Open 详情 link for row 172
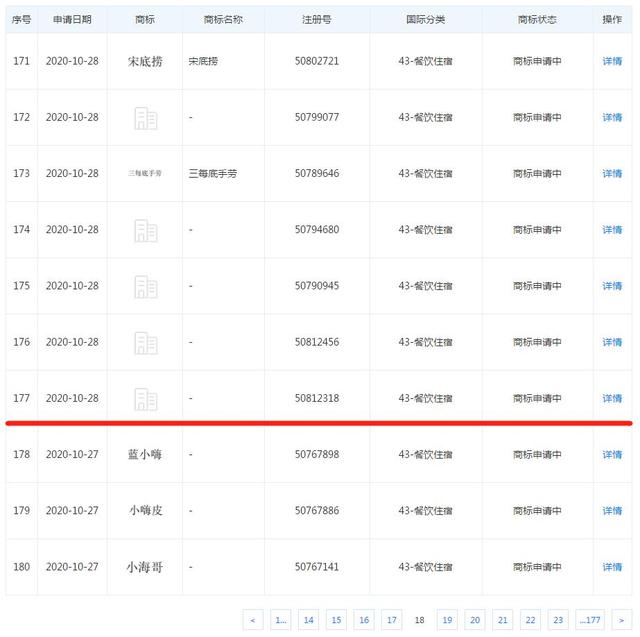This screenshot has height=637, width=640. click(x=612, y=118)
